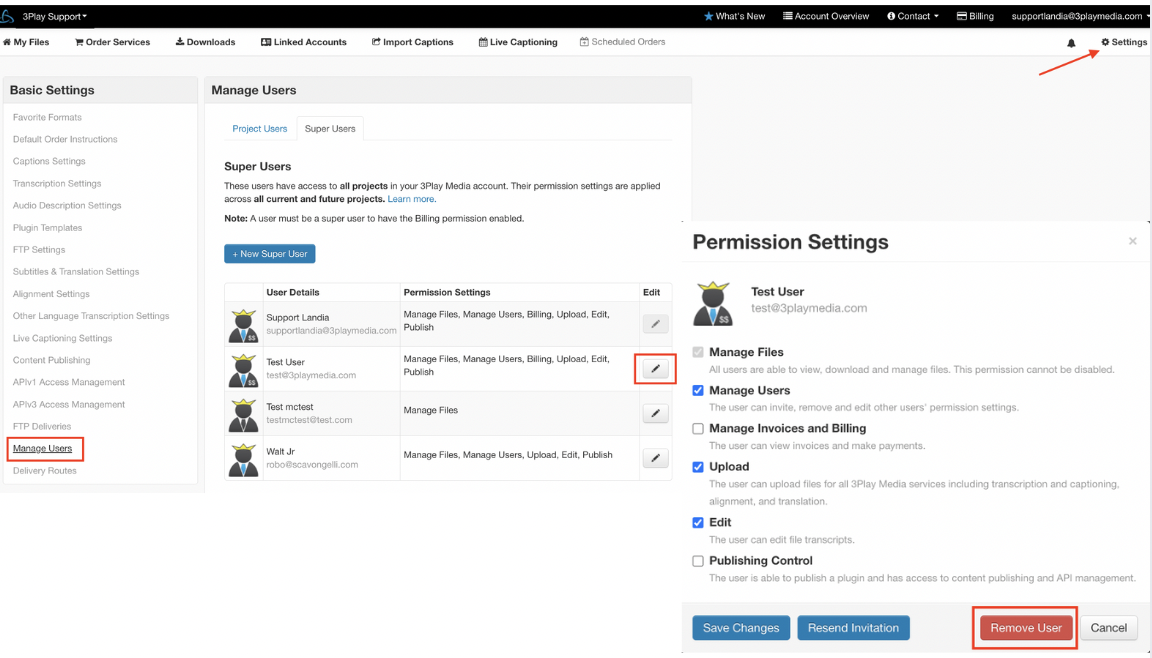Click testmctest@test.com email text

pos(309,420)
